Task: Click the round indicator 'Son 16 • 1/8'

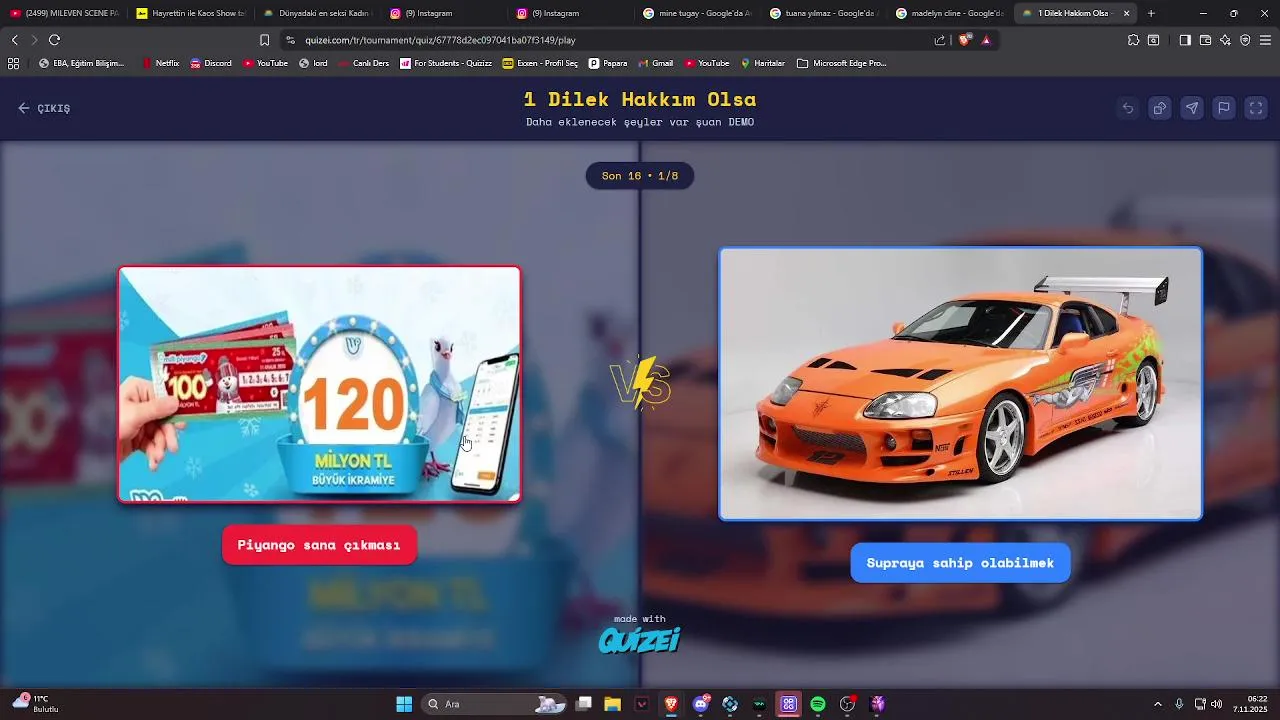Action: [x=640, y=176]
